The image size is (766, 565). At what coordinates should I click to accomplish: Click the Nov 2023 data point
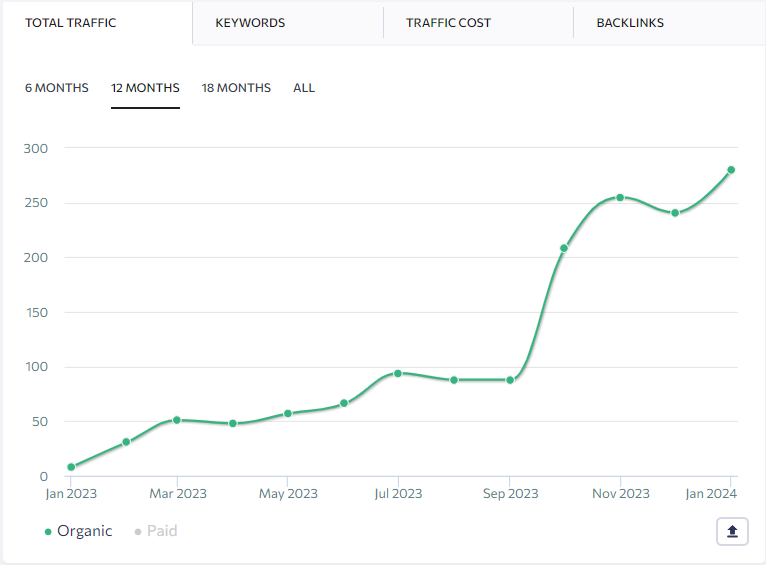pyautogui.click(x=620, y=197)
